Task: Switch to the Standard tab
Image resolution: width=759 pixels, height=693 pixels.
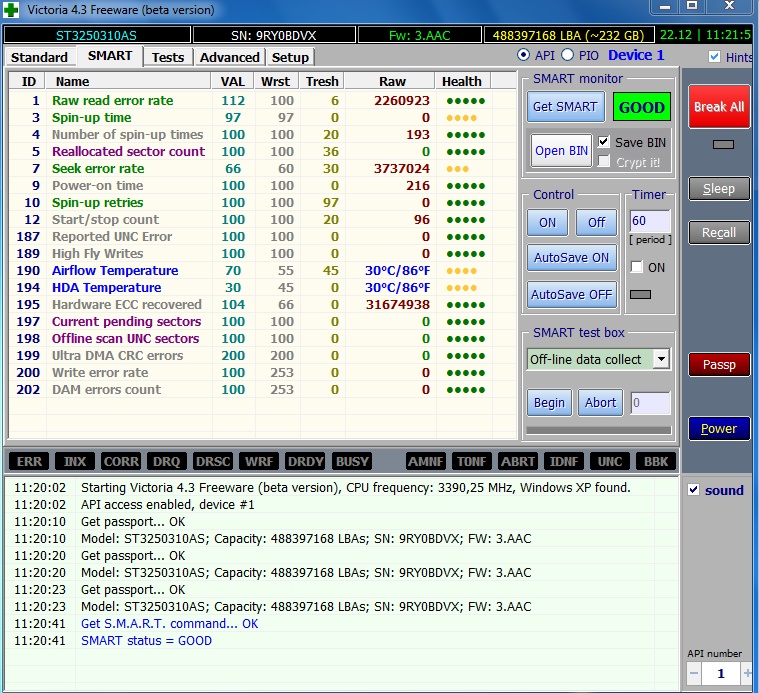Action: point(39,57)
